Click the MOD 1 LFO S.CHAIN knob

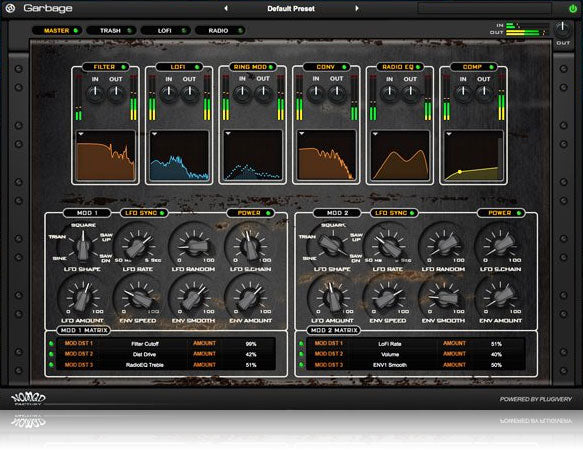click(250, 246)
